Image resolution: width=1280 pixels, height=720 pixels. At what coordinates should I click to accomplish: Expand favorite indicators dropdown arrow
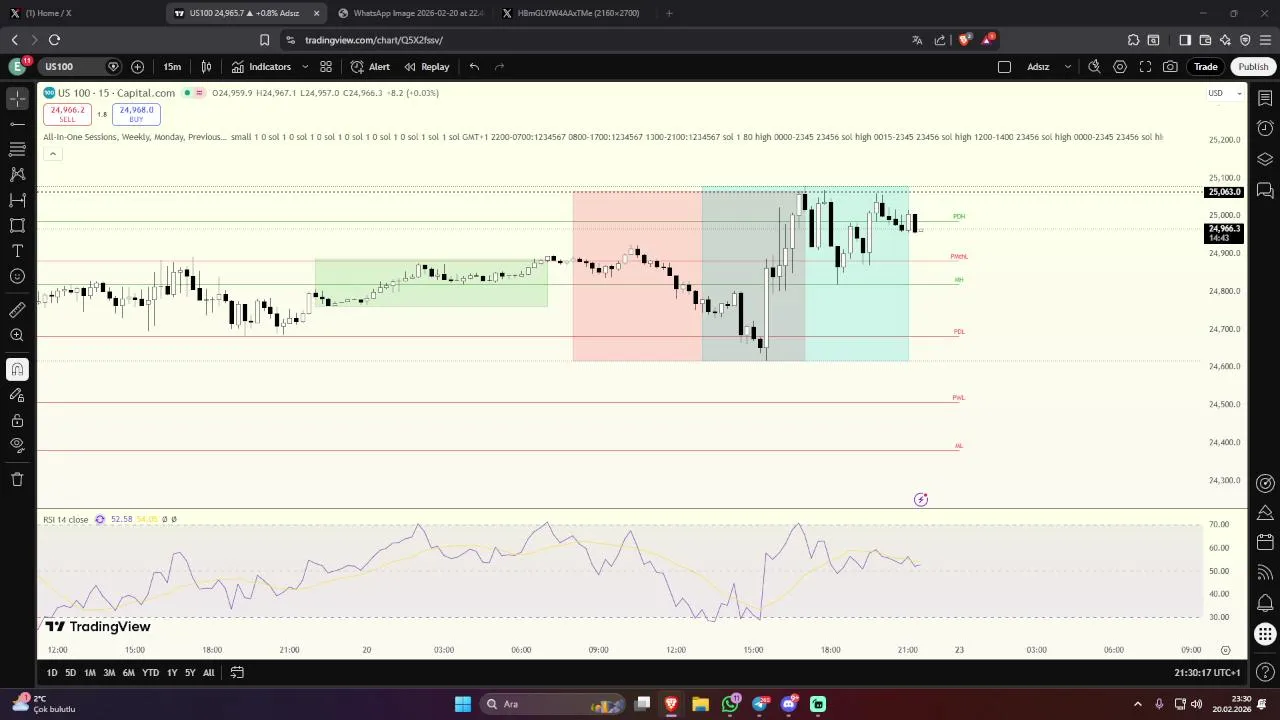[x=305, y=67]
